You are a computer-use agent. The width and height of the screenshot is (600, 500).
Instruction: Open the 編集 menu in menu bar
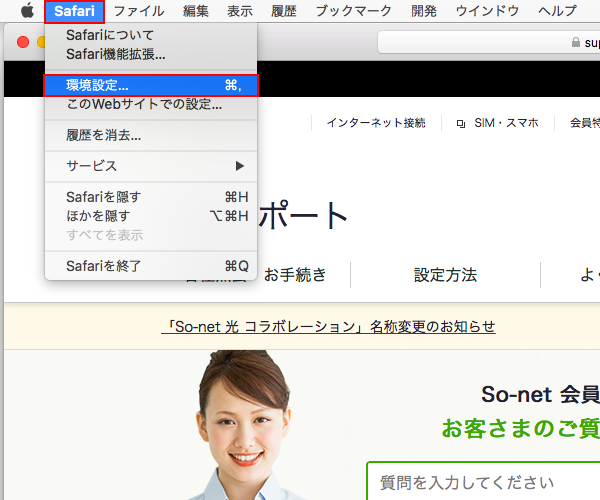pos(196,11)
